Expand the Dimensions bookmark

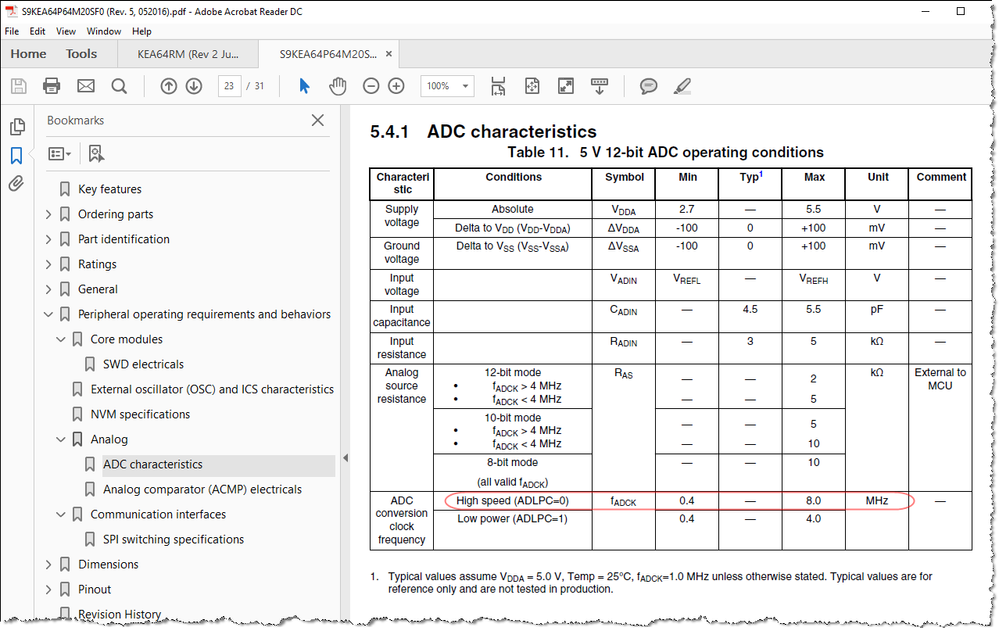tap(48, 564)
